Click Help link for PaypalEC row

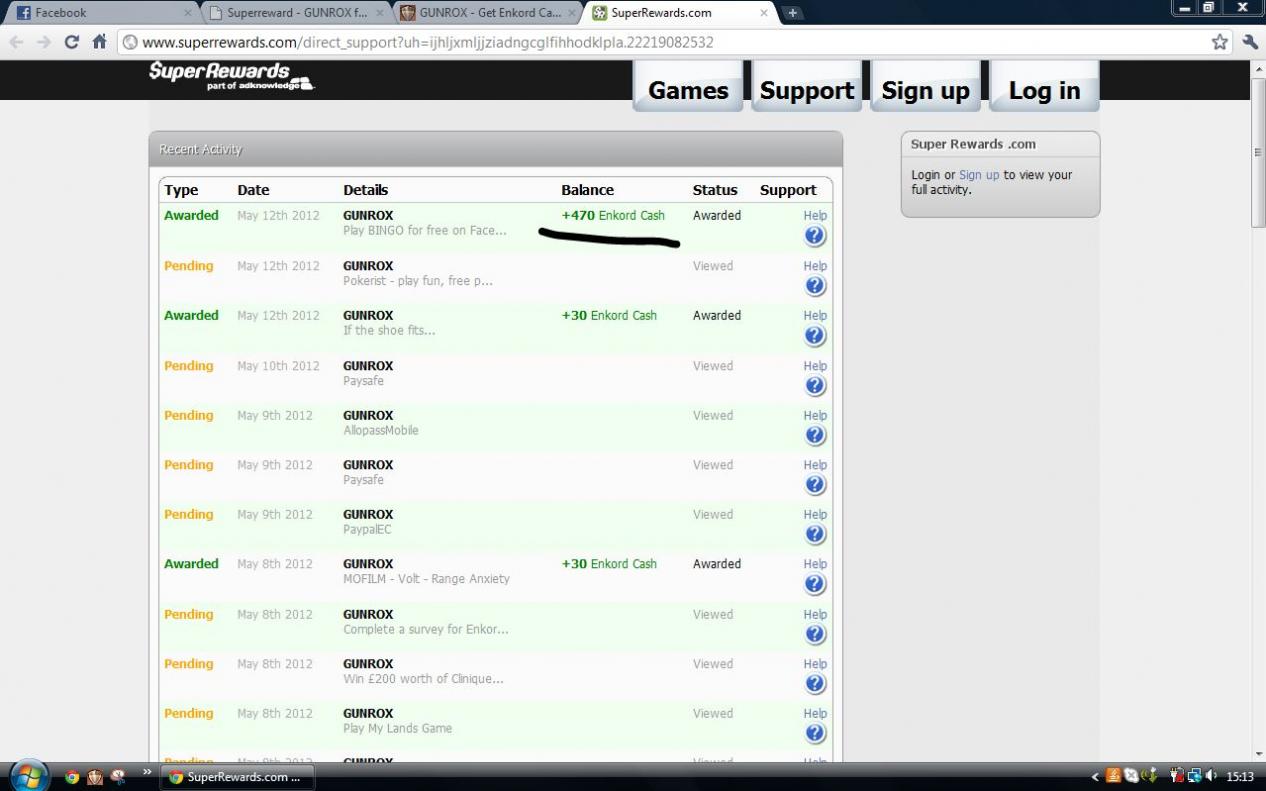[x=815, y=514]
